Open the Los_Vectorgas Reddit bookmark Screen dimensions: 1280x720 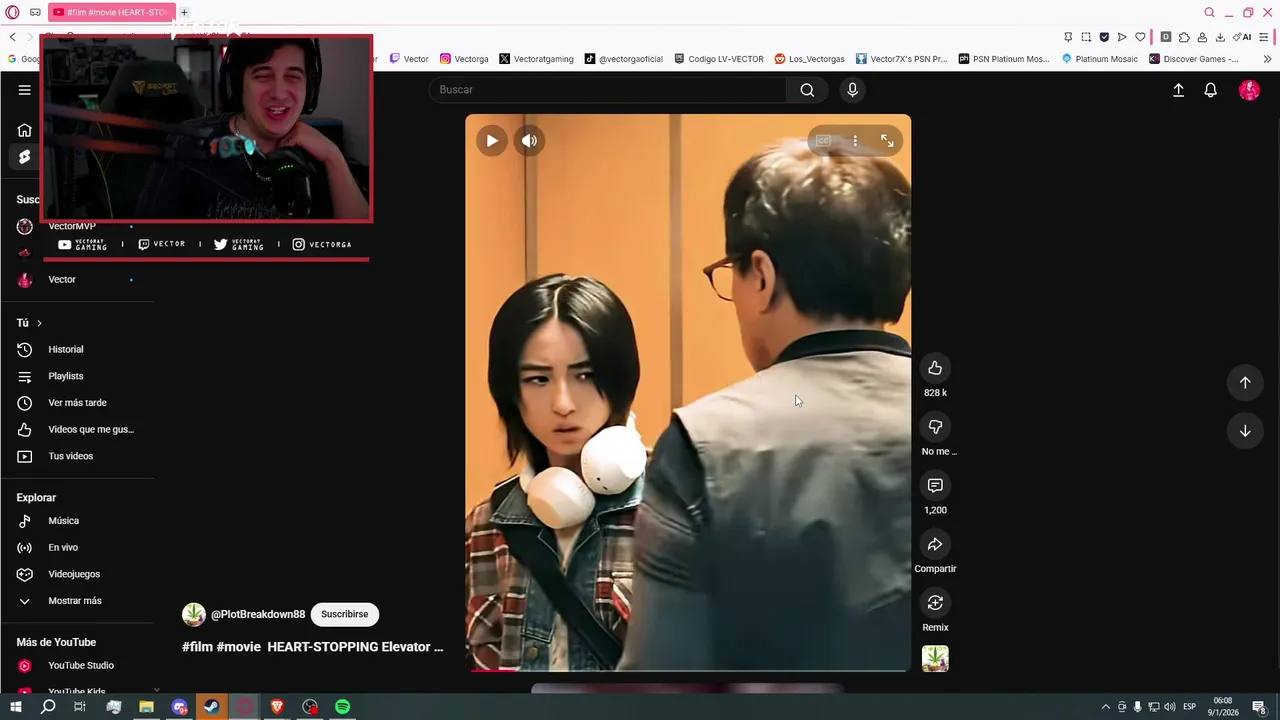pyautogui.click(x=810, y=59)
